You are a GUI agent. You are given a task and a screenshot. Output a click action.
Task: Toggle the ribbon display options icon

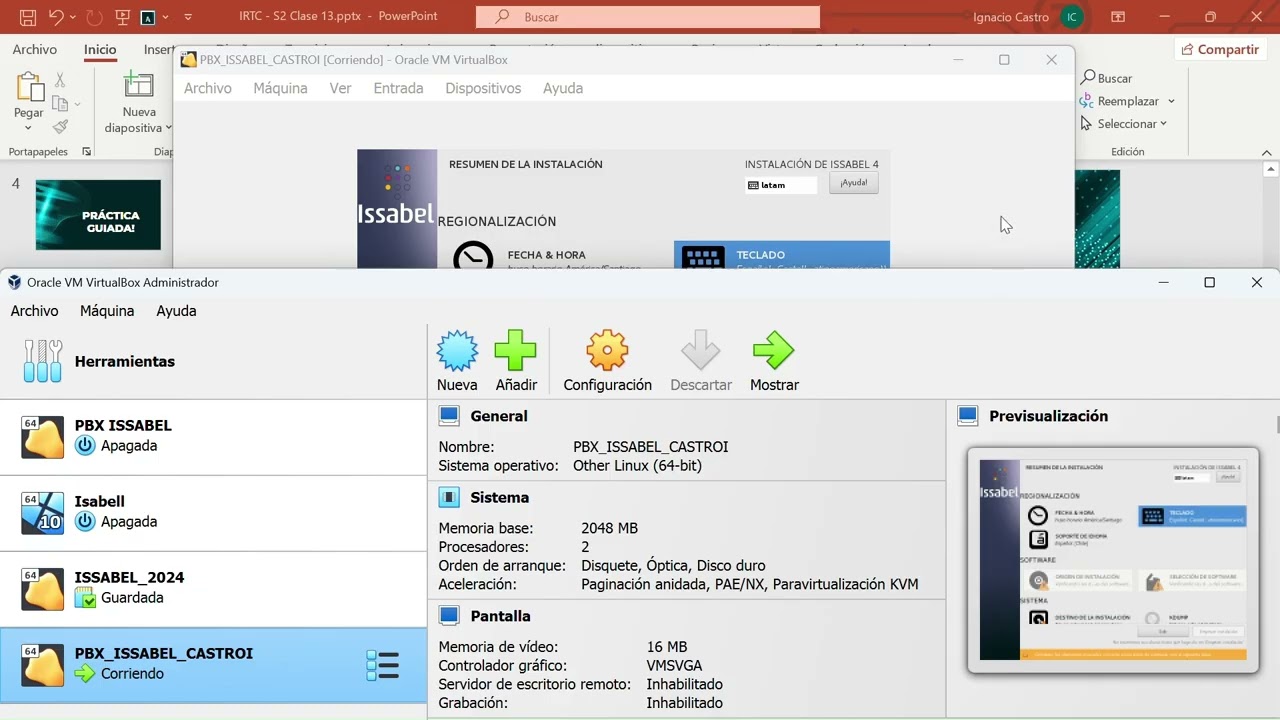pos(1116,17)
